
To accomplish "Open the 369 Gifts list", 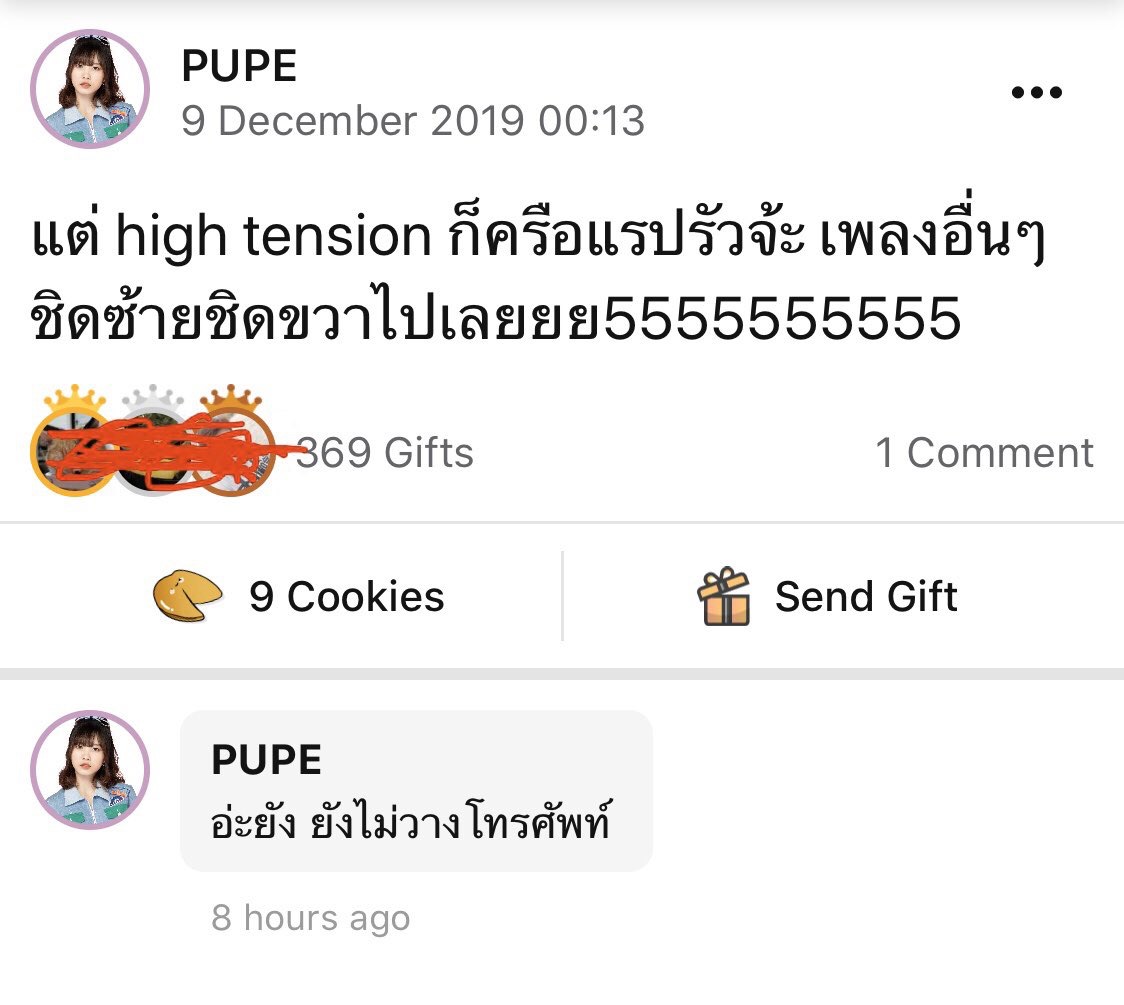I will (385, 452).
